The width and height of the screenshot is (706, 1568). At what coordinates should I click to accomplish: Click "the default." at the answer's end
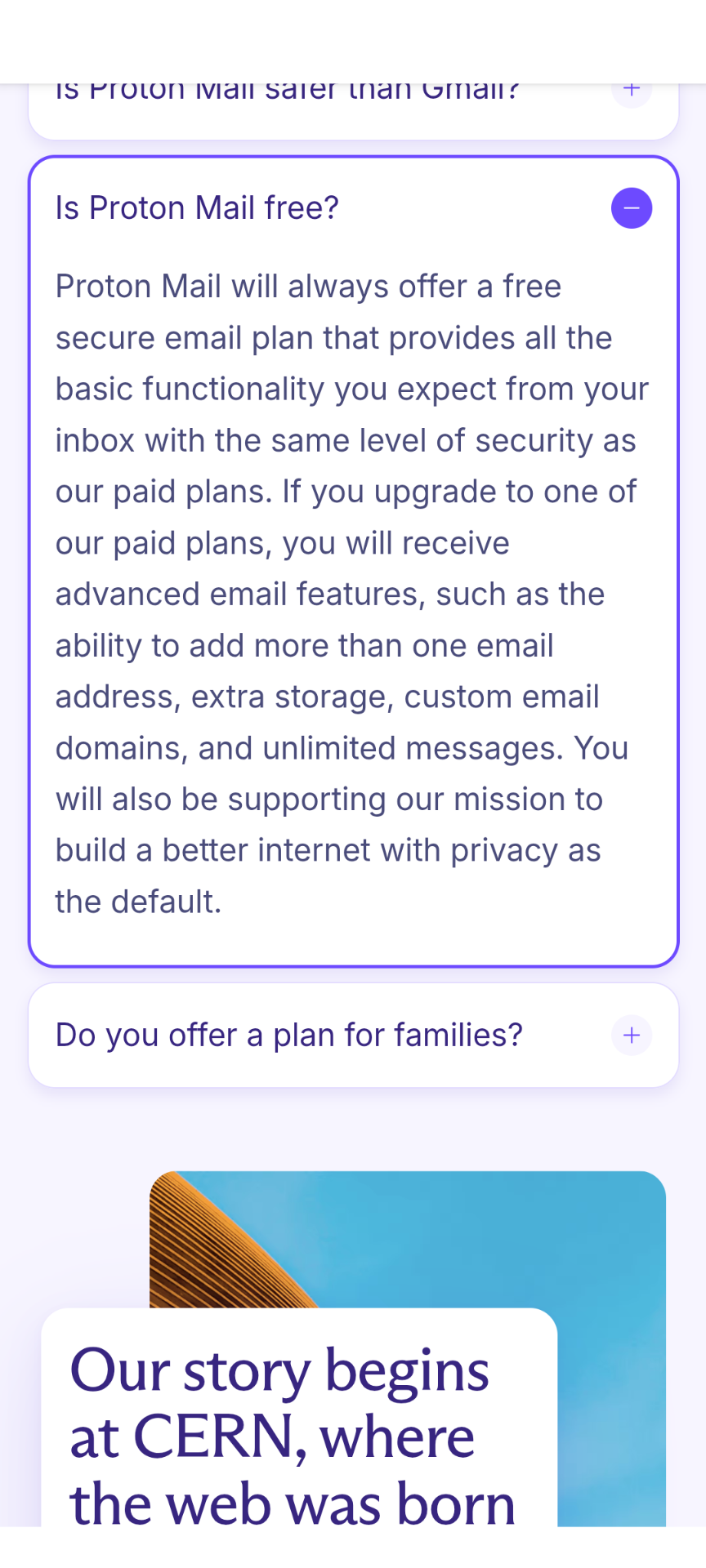139,902
